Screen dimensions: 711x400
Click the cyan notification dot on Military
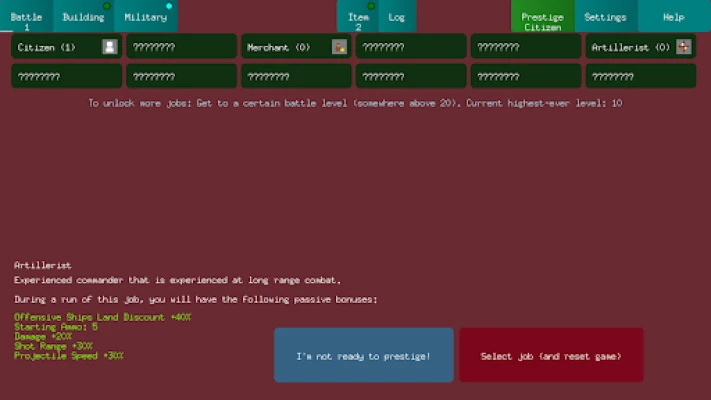(169, 6)
